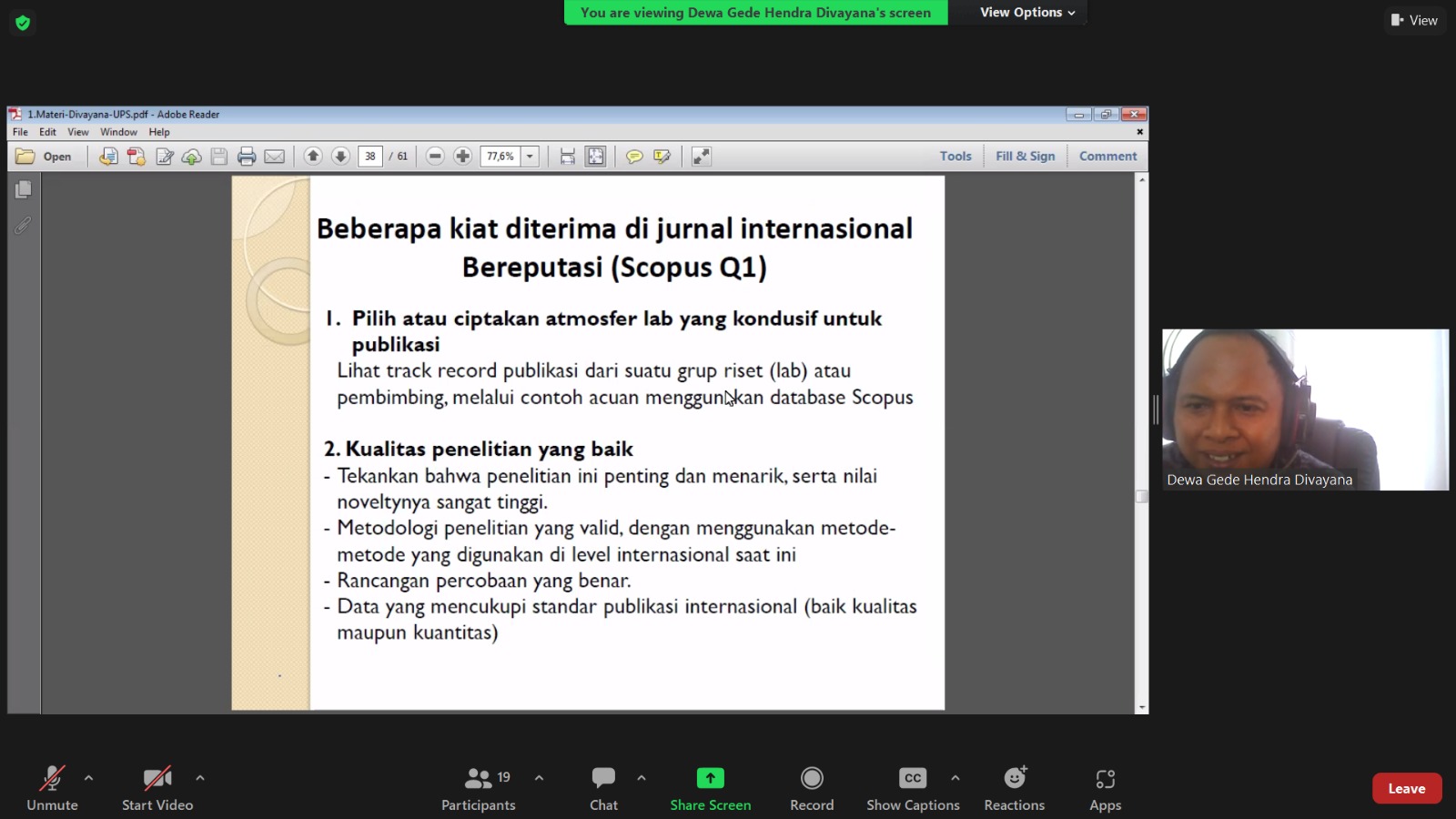Click the screen viewing notification banner

[755, 13]
